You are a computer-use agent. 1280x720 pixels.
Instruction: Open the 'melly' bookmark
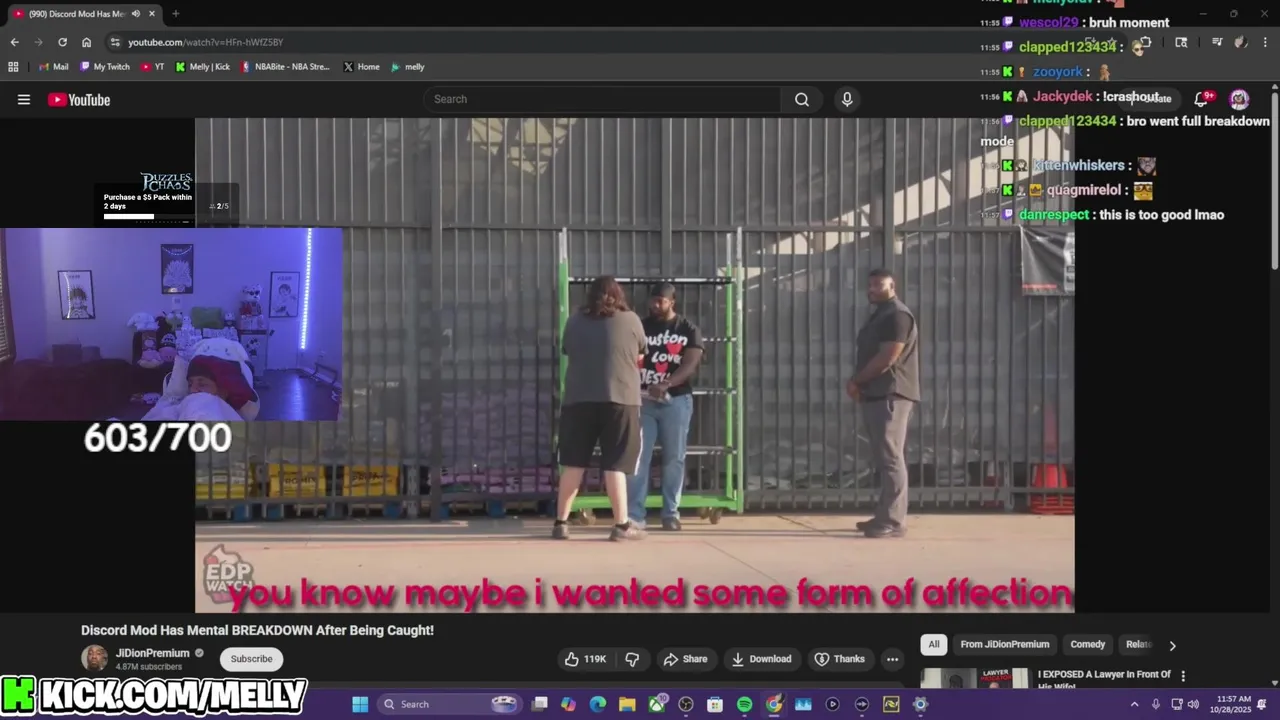(x=407, y=67)
